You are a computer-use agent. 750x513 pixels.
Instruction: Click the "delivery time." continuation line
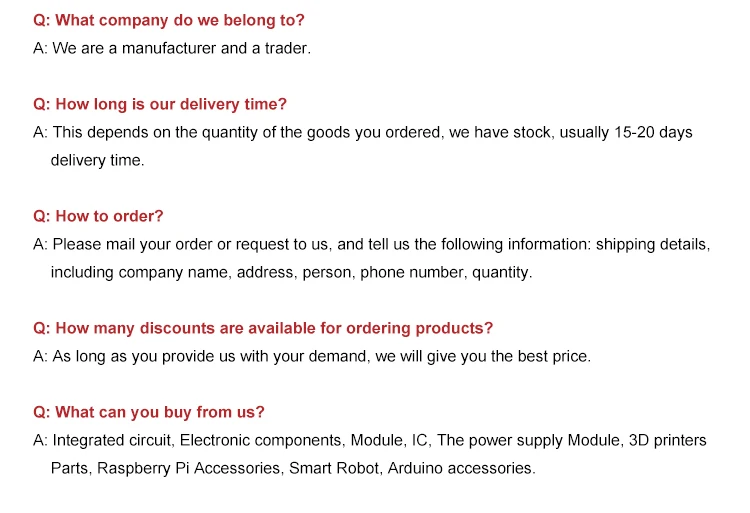[97, 160]
